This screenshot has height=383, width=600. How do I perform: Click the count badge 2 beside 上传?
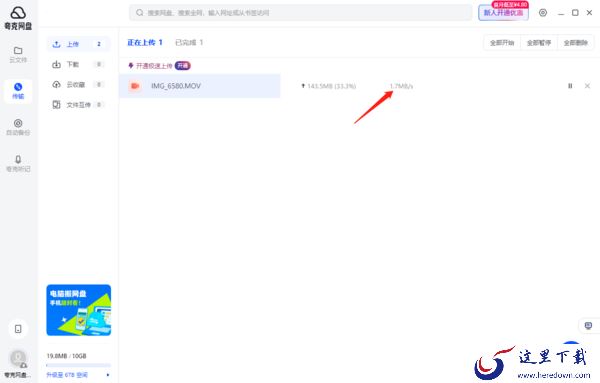point(99,44)
